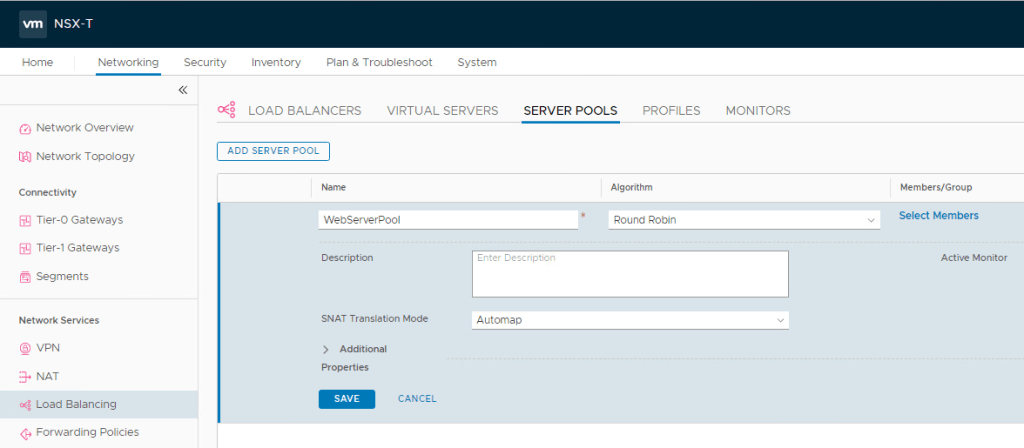The width and height of the screenshot is (1024, 448).
Task: Switch to the Virtual Servers tab
Action: pos(442,111)
